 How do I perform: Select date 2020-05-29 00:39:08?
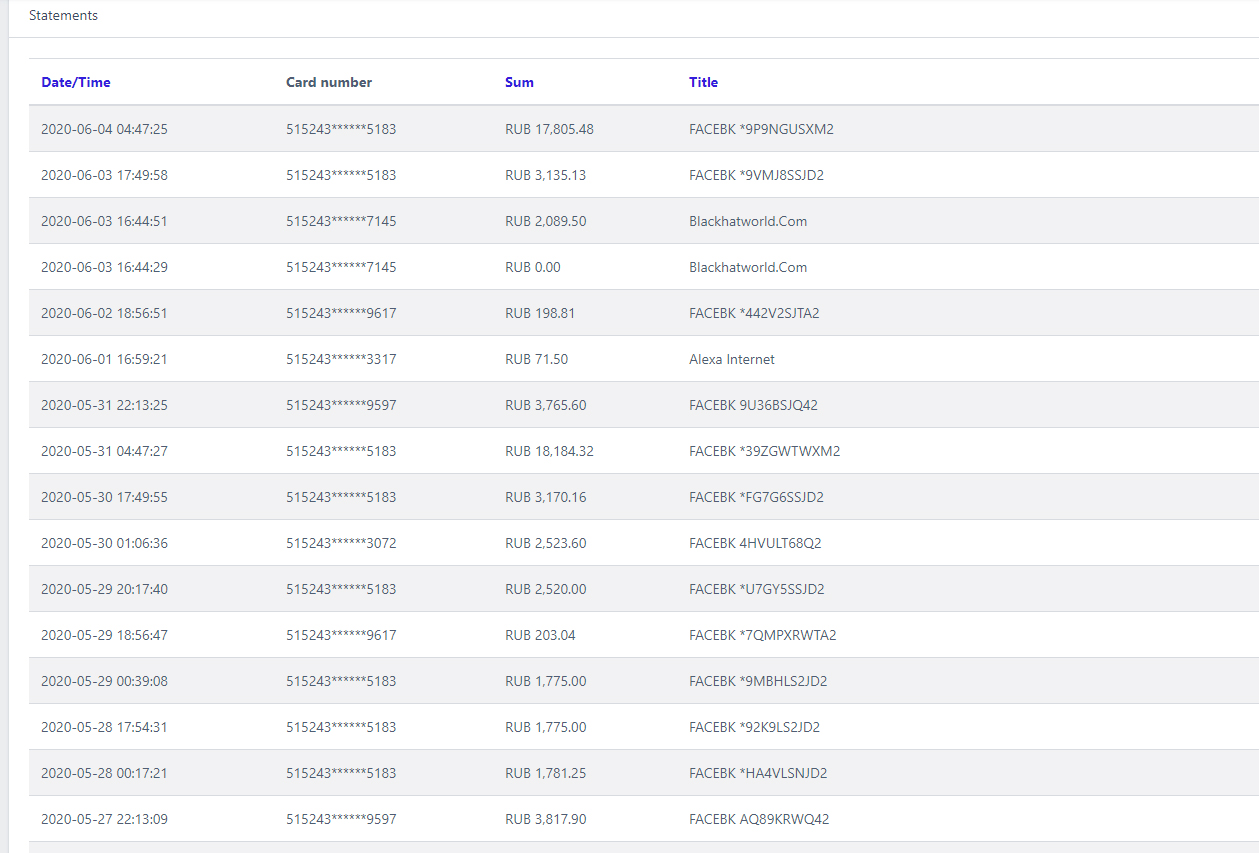click(x=104, y=681)
